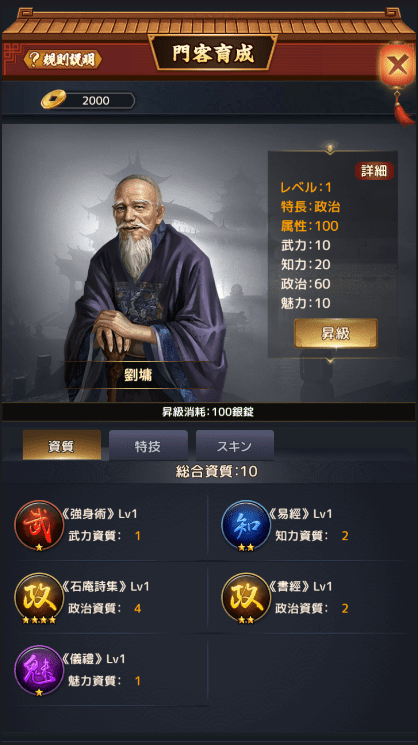This screenshot has height=745, width=418.
Task: Expand the top arrow of stats panel
Action: pos(330,149)
